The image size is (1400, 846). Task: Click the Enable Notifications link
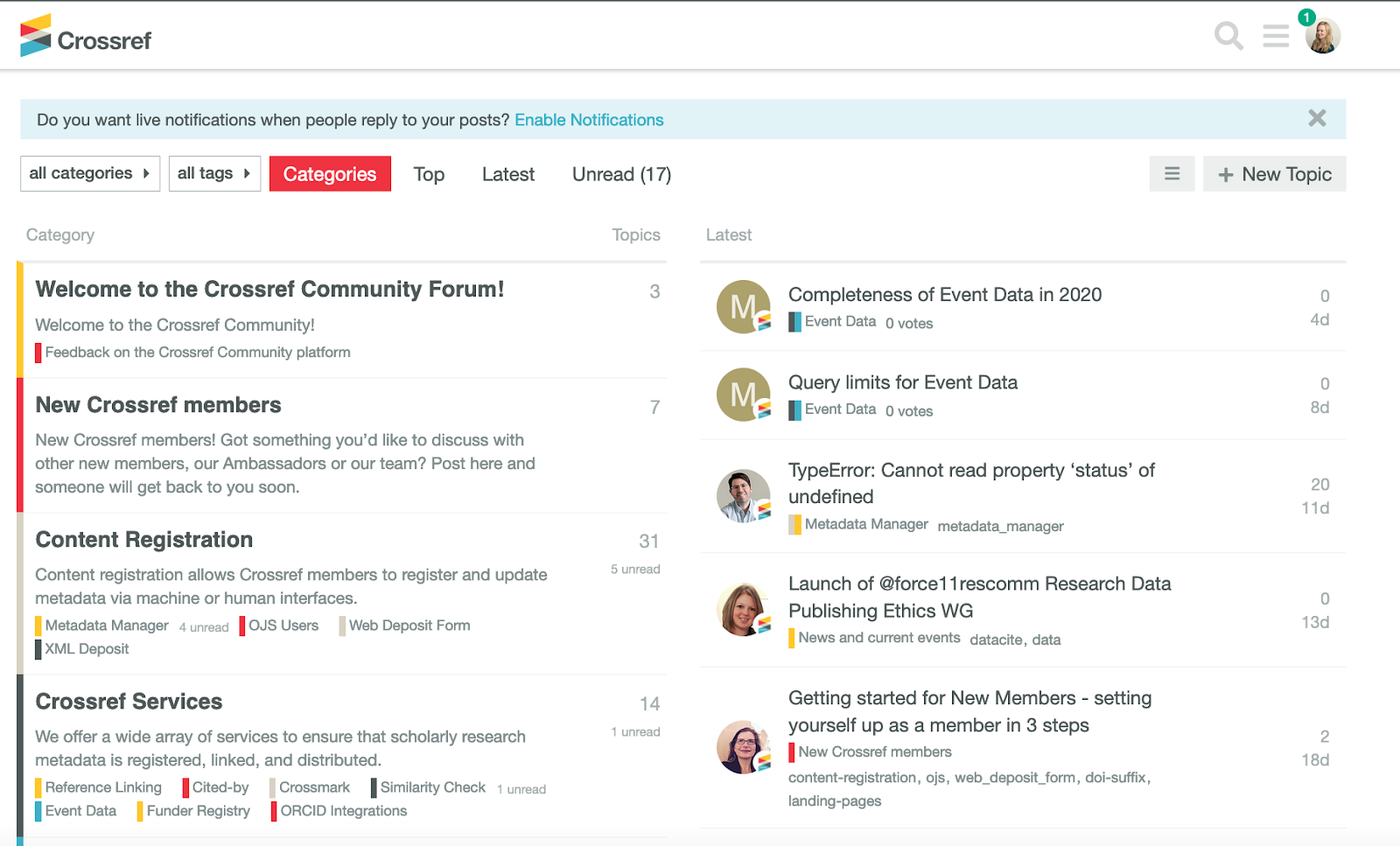[x=589, y=120]
